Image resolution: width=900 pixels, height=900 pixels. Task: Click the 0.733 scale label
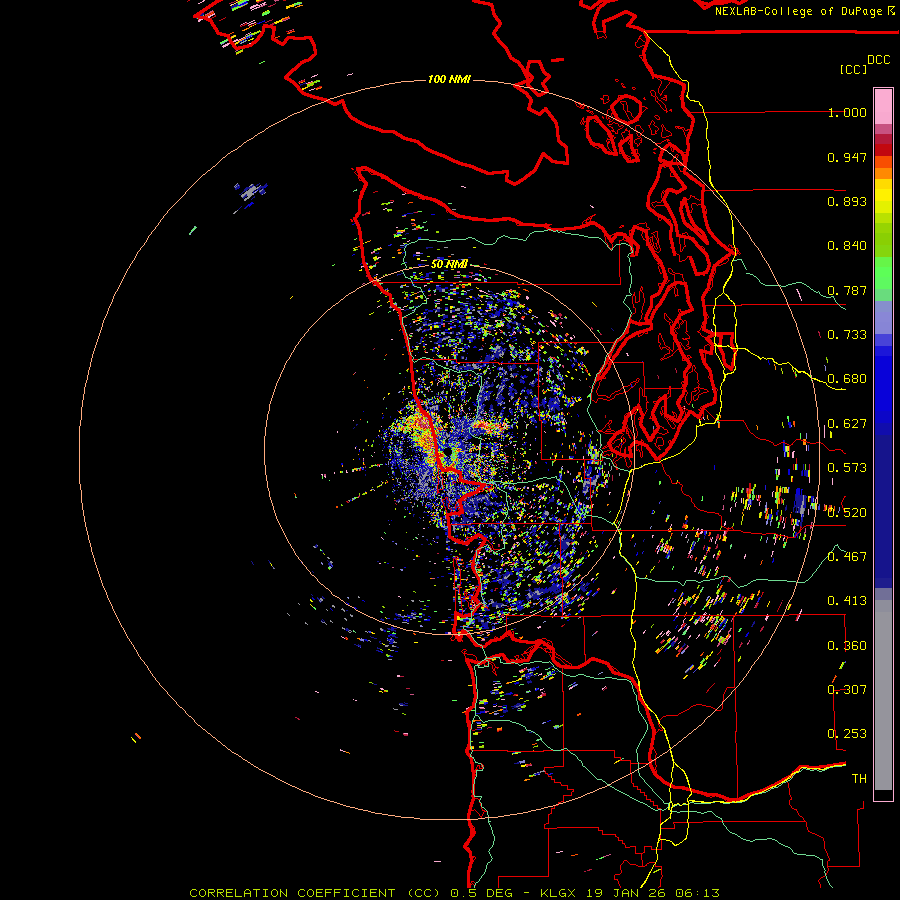pyautogui.click(x=847, y=335)
